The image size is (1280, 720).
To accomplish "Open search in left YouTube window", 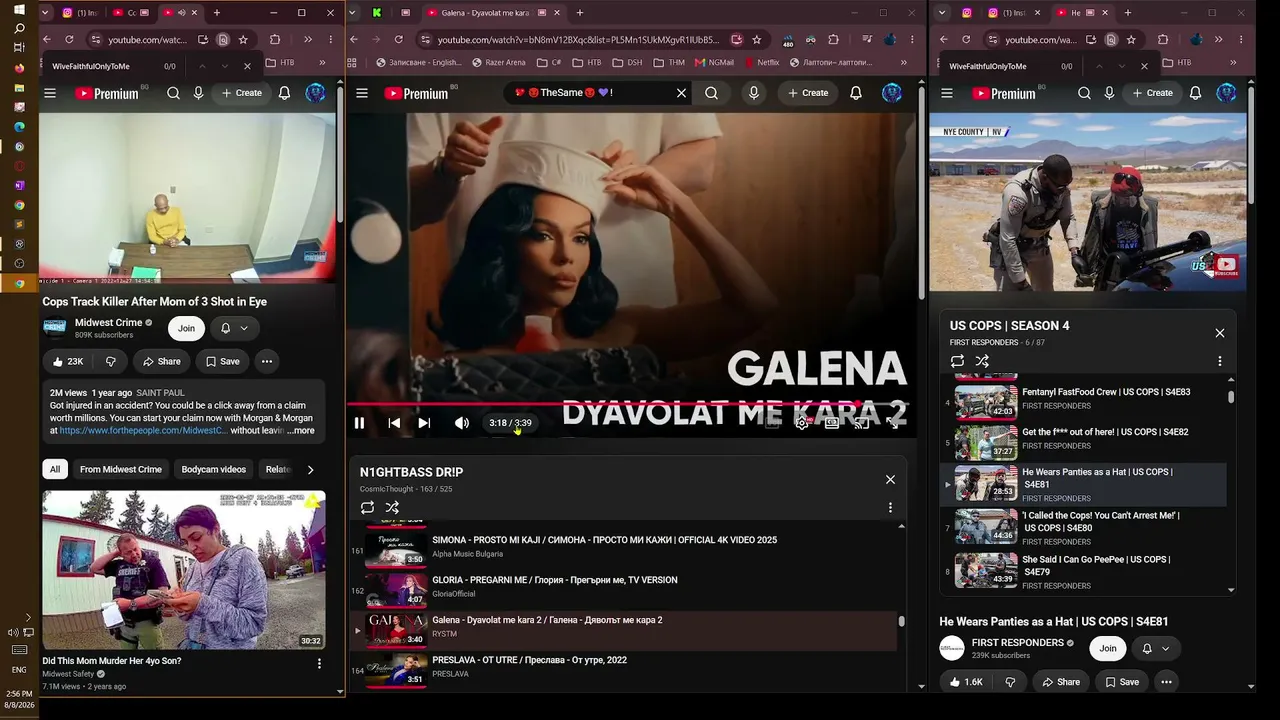I will (173, 93).
